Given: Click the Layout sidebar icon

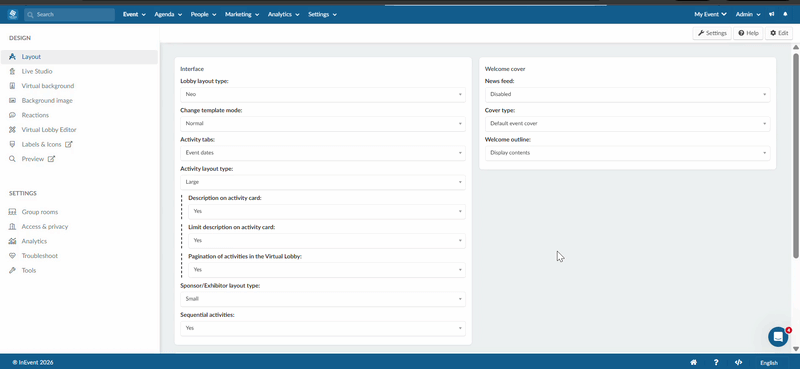Looking at the screenshot, I should [x=12, y=57].
